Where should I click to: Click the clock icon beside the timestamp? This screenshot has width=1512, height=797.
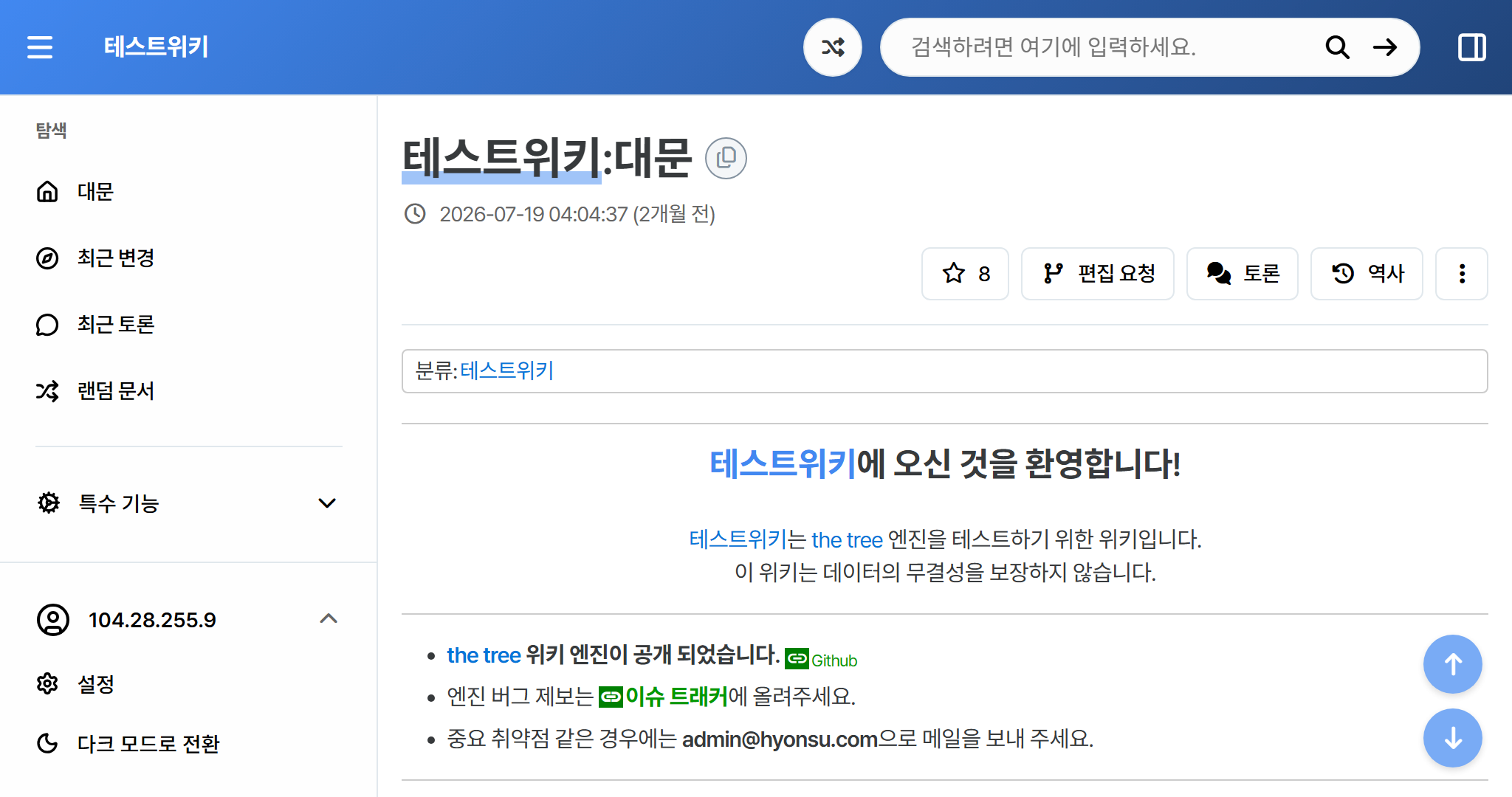[415, 214]
